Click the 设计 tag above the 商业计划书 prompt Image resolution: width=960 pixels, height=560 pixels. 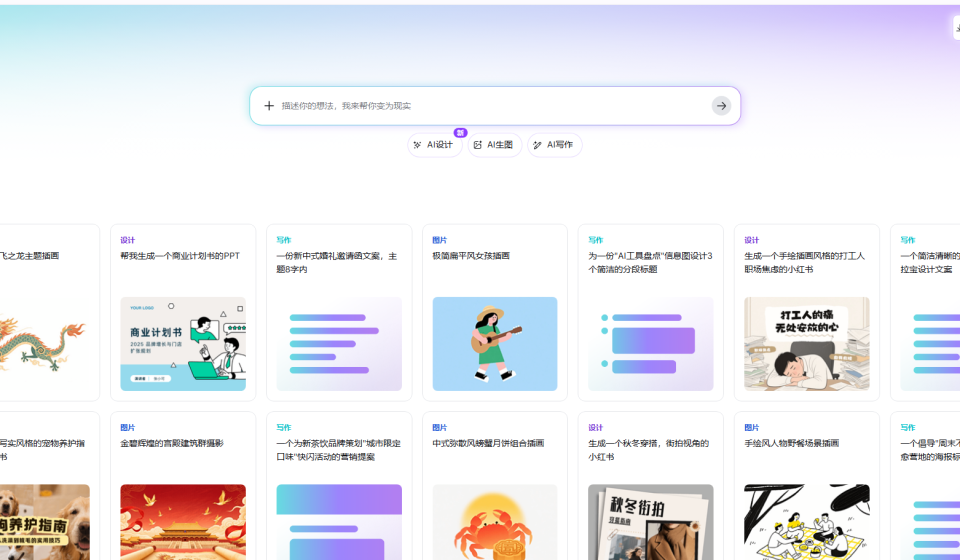point(127,240)
